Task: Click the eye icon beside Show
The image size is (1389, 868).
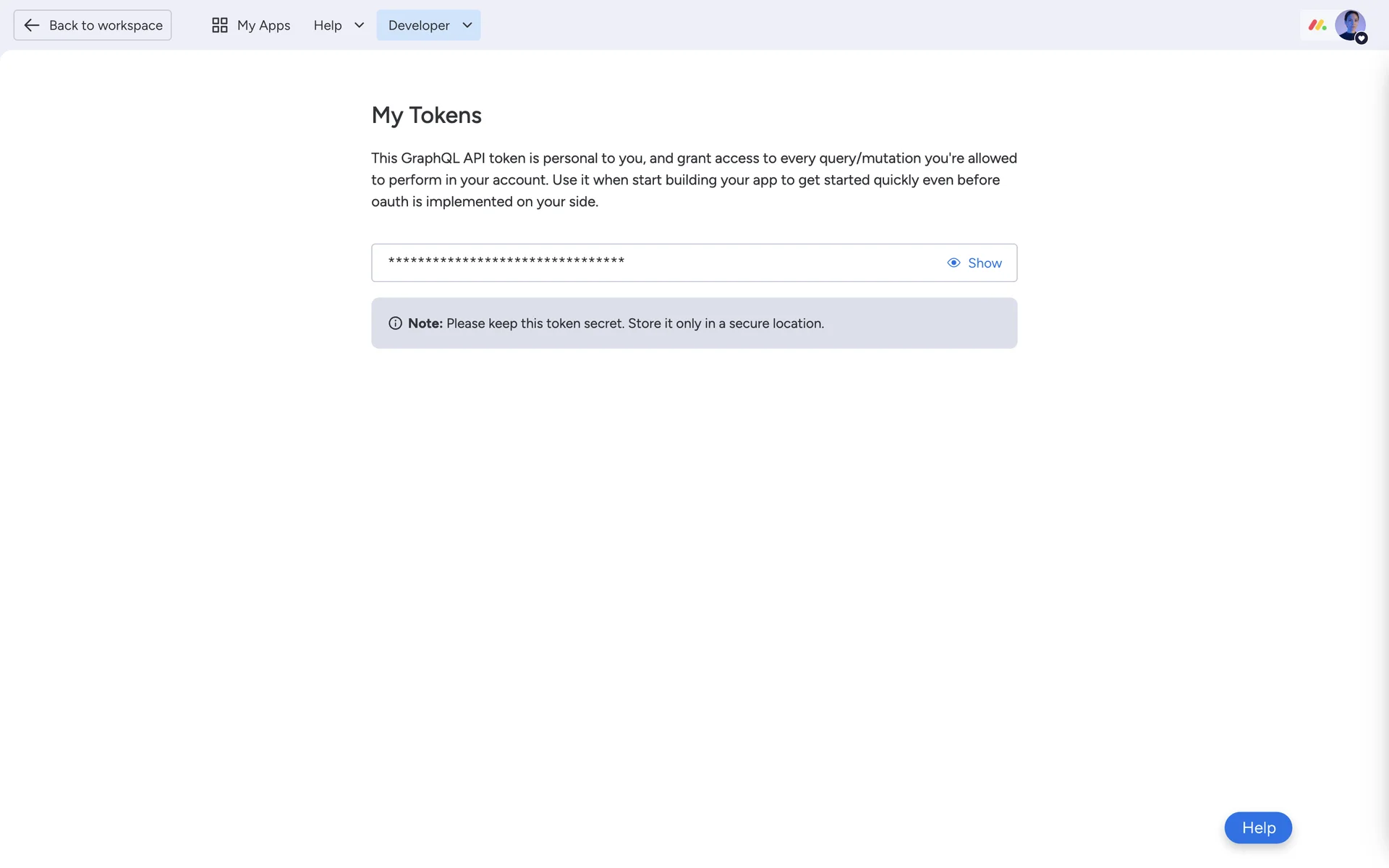Action: (953, 263)
